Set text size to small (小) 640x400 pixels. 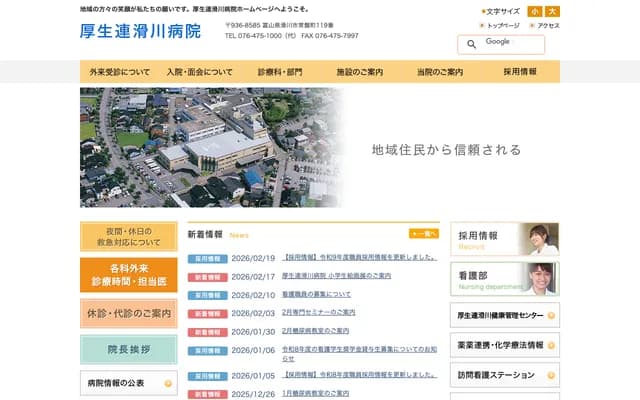[535, 11]
